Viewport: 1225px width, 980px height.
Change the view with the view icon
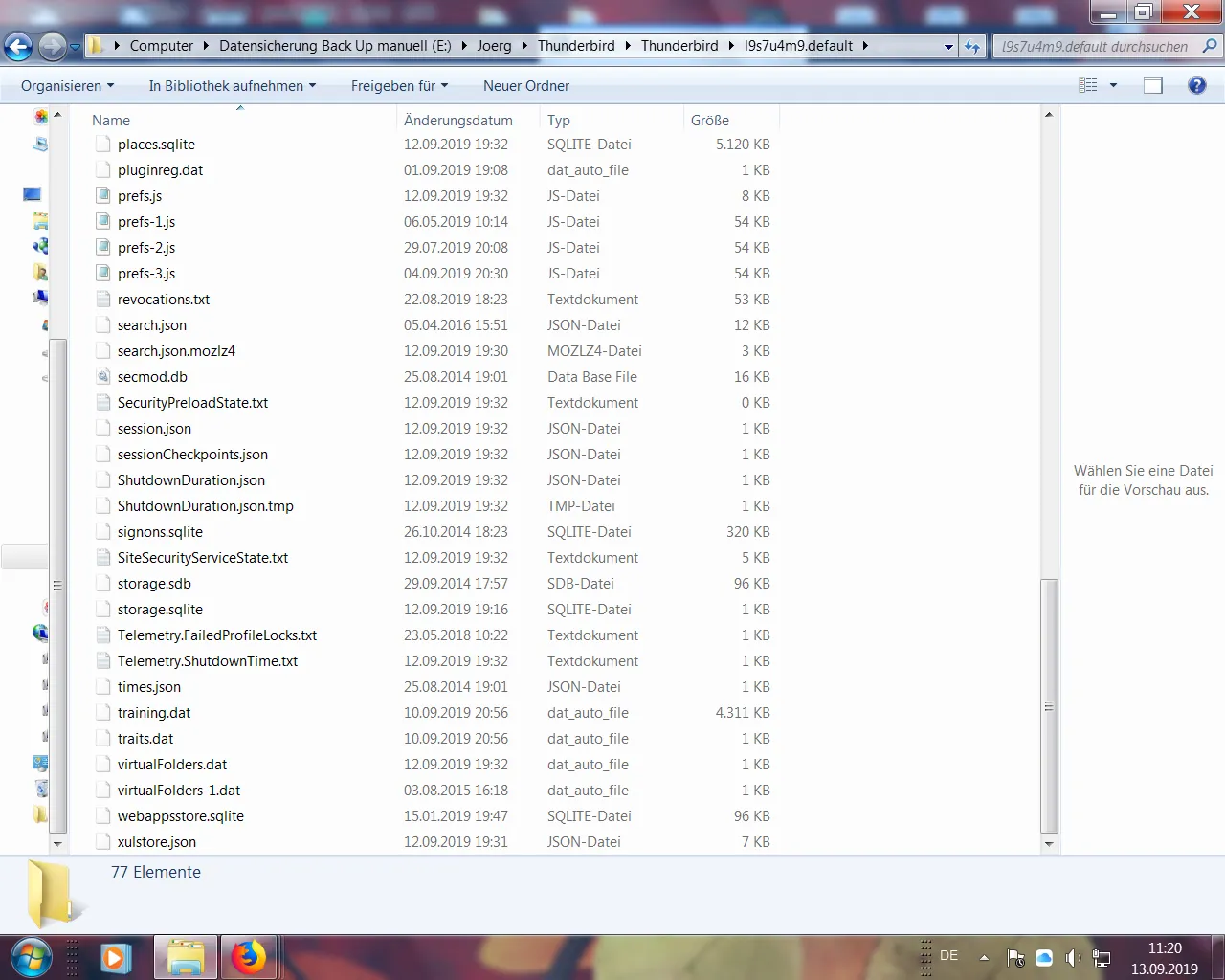tap(1088, 85)
